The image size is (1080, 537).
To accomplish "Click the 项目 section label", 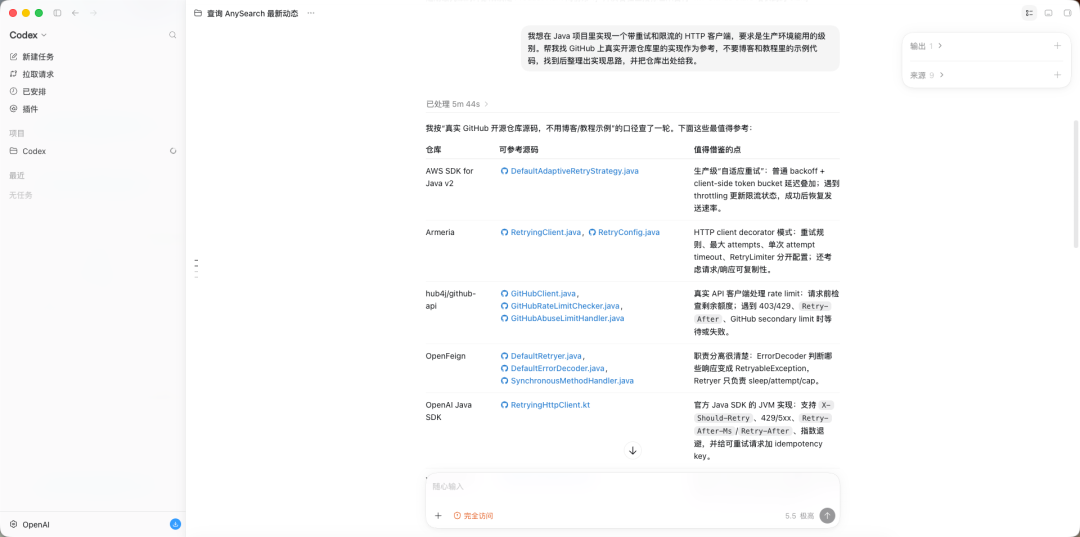I will 17,134.
